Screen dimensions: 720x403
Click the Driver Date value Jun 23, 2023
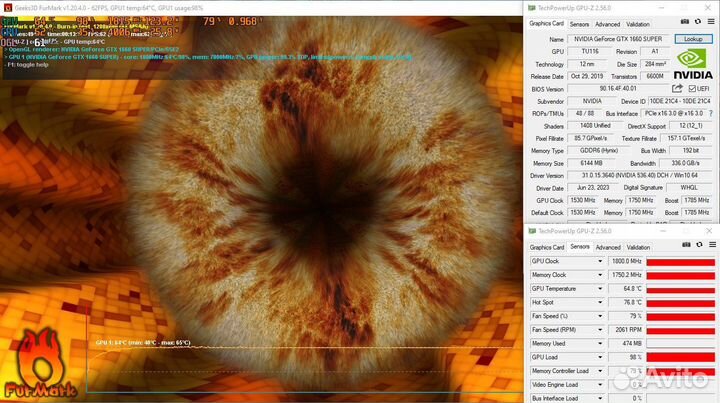click(x=593, y=188)
